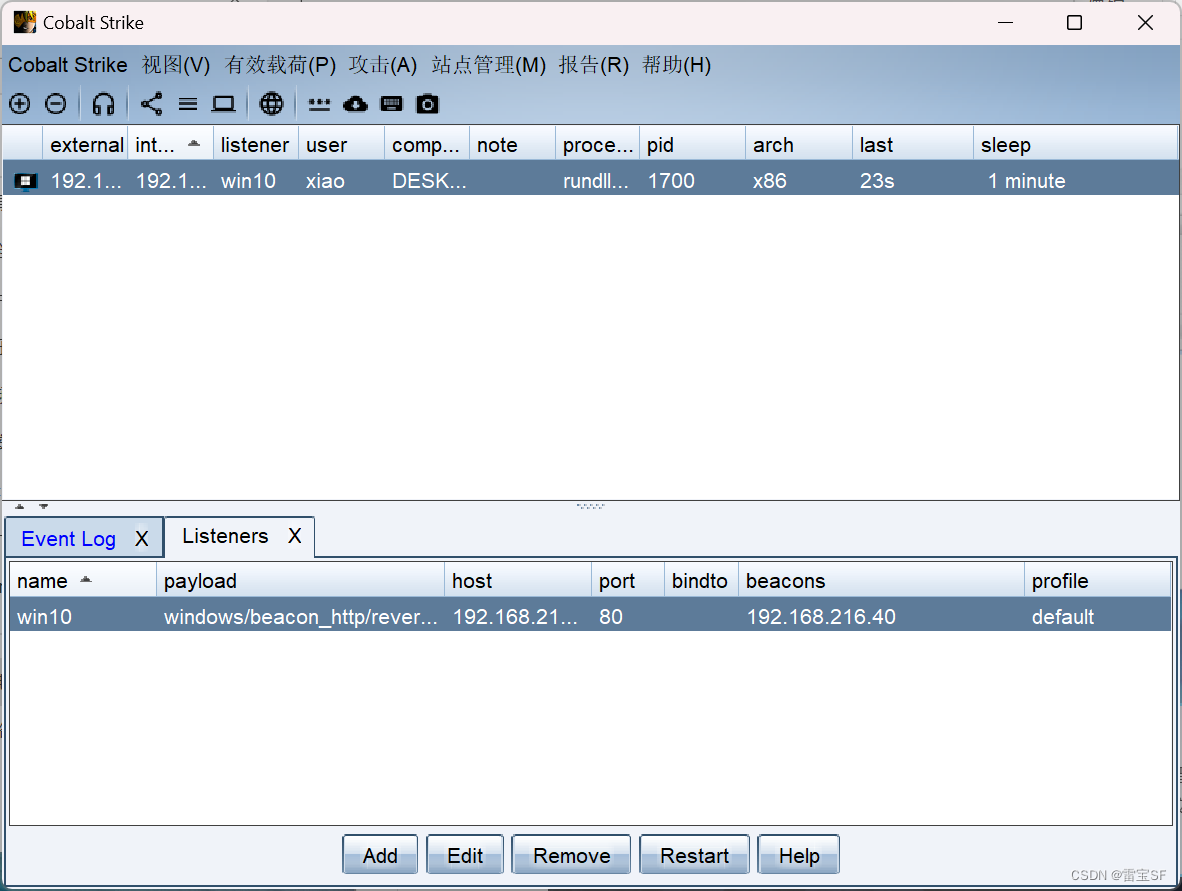Sort sessions by external column
The width and height of the screenshot is (1182, 891).
tap(85, 144)
